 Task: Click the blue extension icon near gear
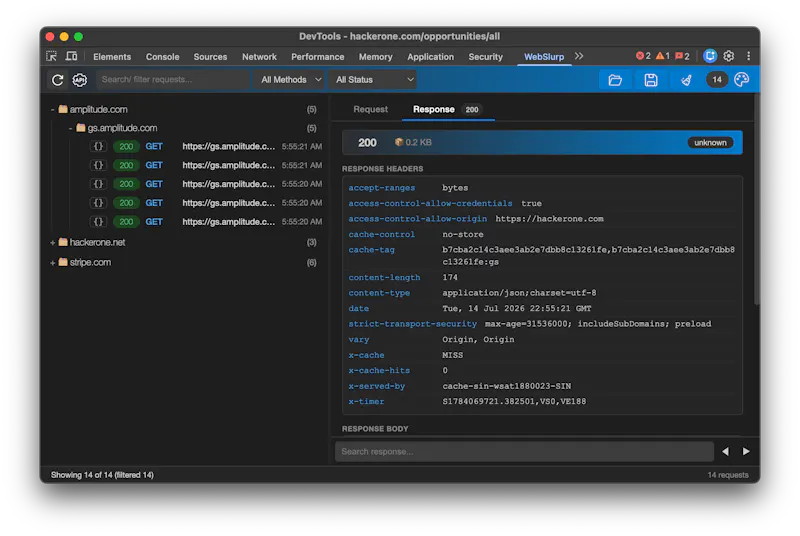point(710,56)
